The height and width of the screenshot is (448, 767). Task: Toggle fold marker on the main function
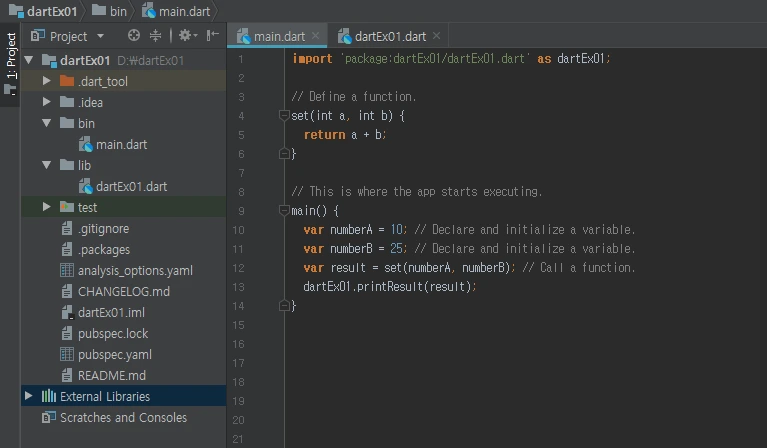(284, 211)
